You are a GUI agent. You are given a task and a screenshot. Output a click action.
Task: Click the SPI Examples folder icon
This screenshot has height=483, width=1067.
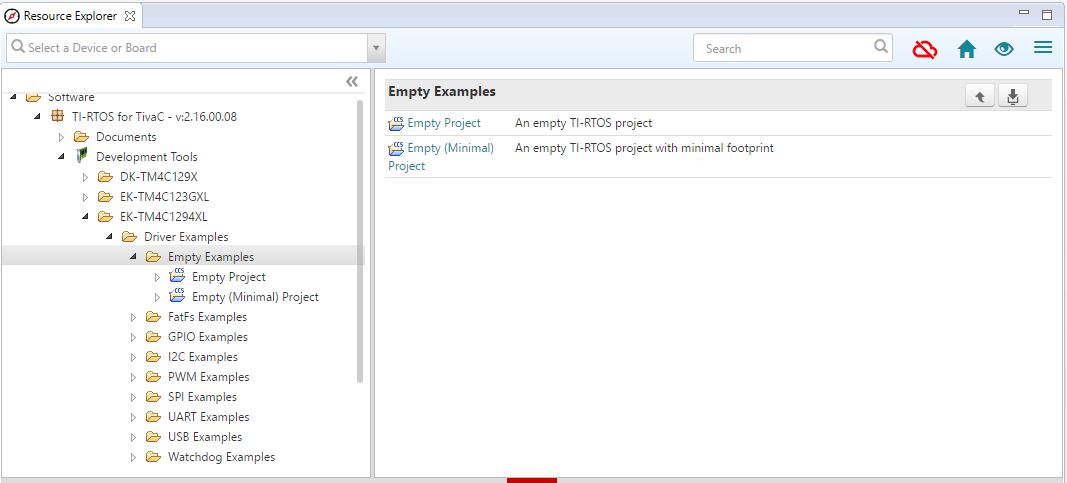click(153, 397)
